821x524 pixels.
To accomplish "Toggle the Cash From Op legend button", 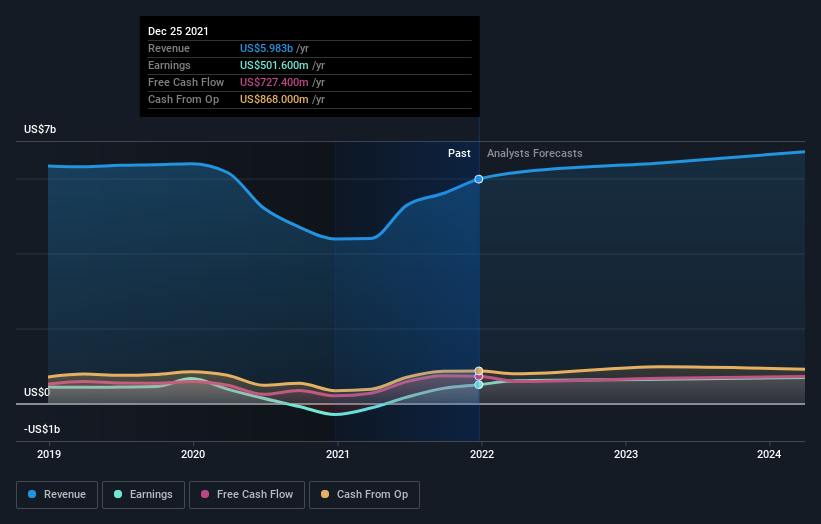I will pyautogui.click(x=364, y=495).
